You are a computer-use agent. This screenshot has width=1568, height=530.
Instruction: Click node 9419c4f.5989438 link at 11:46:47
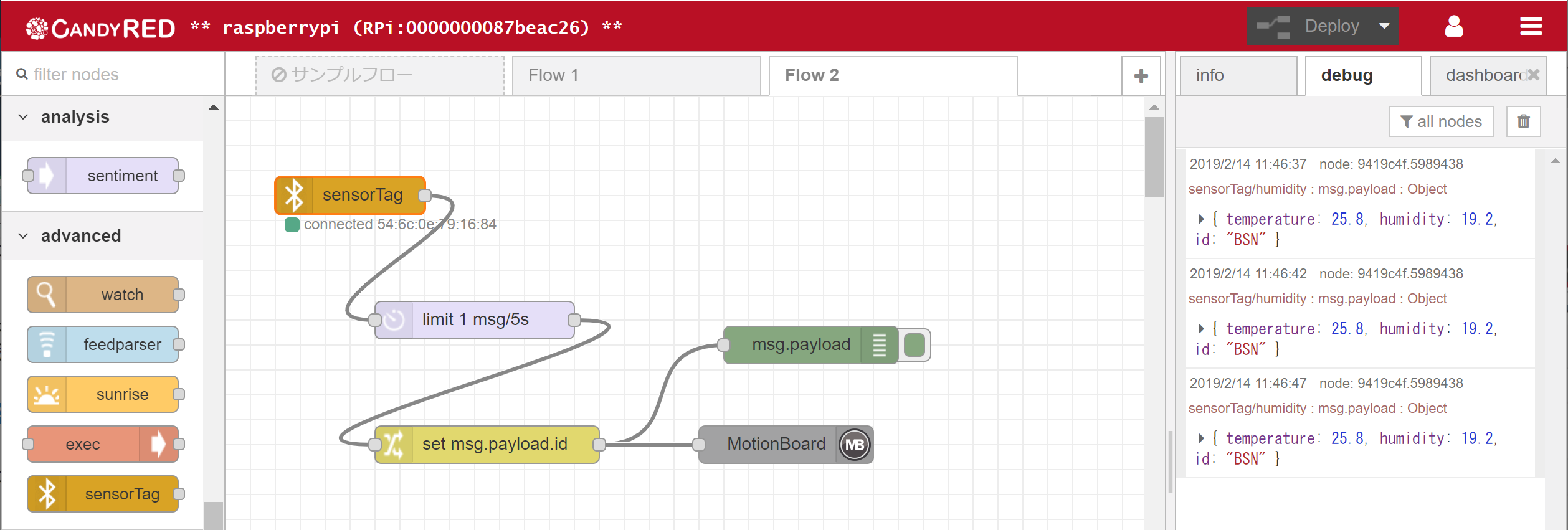[x=1391, y=383]
